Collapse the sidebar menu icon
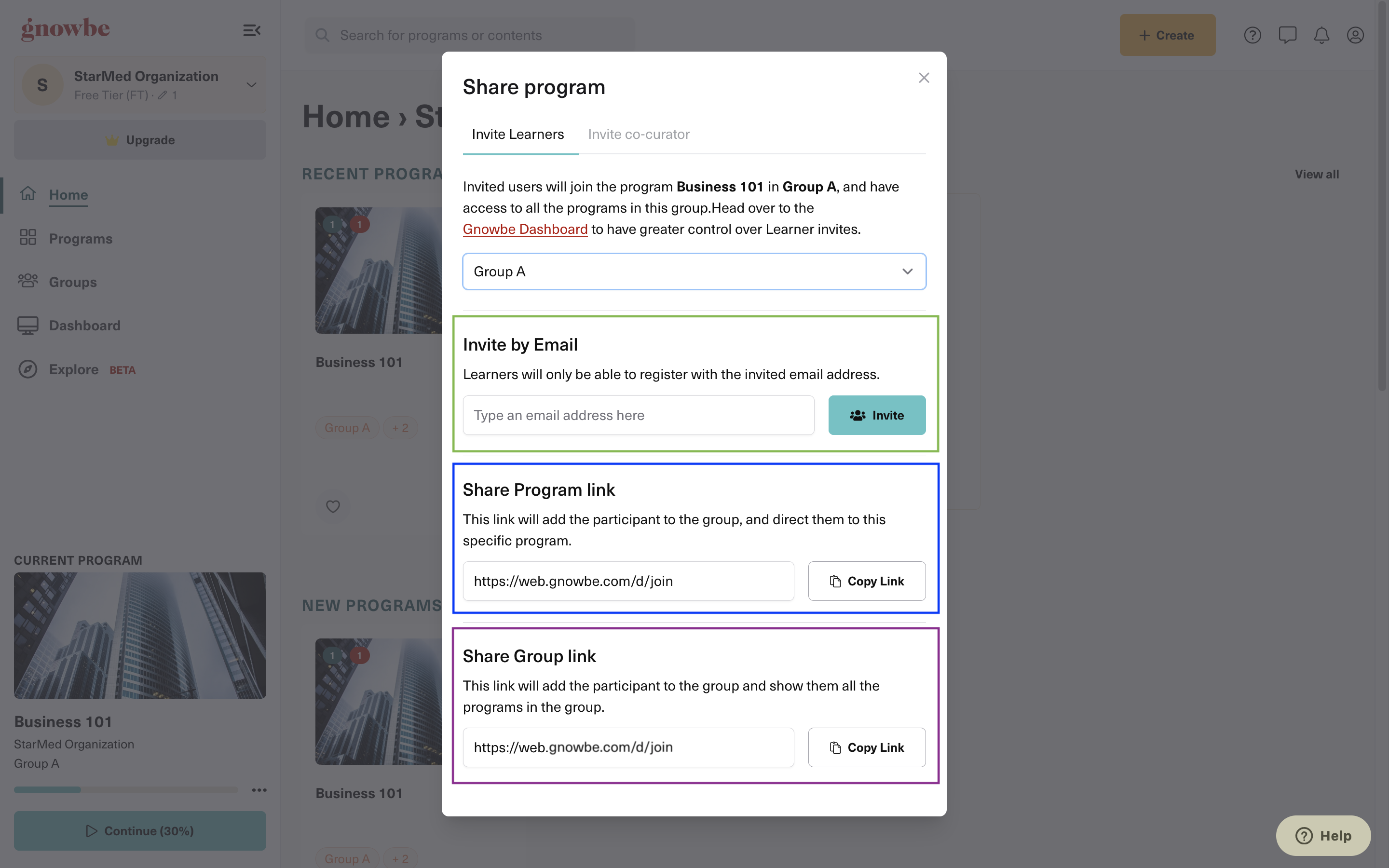The image size is (1389, 868). [x=251, y=30]
